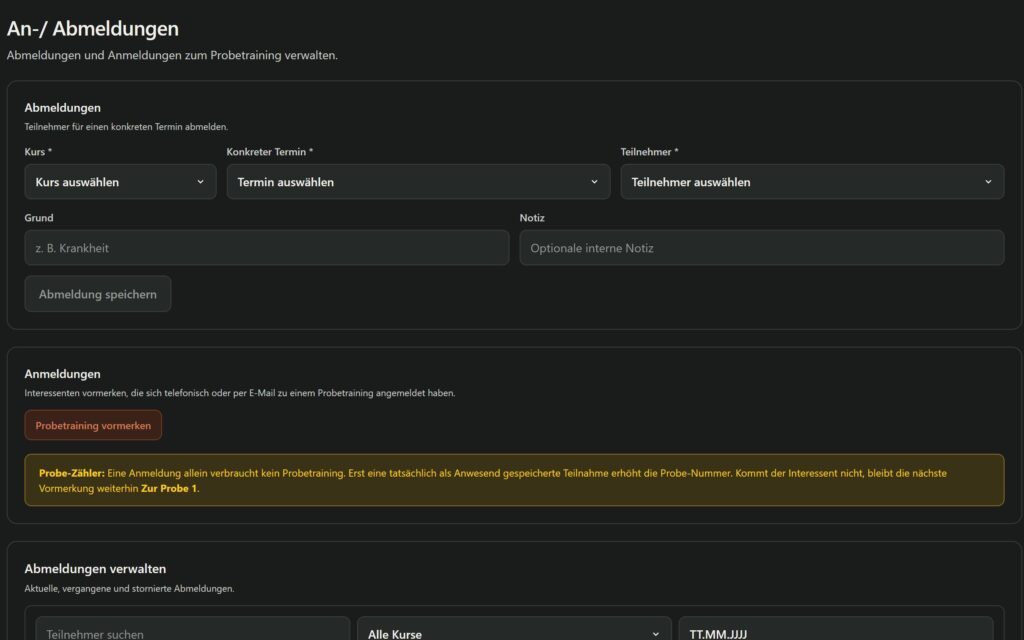Click the 'Zur Probe 1' bold text

tap(168, 488)
